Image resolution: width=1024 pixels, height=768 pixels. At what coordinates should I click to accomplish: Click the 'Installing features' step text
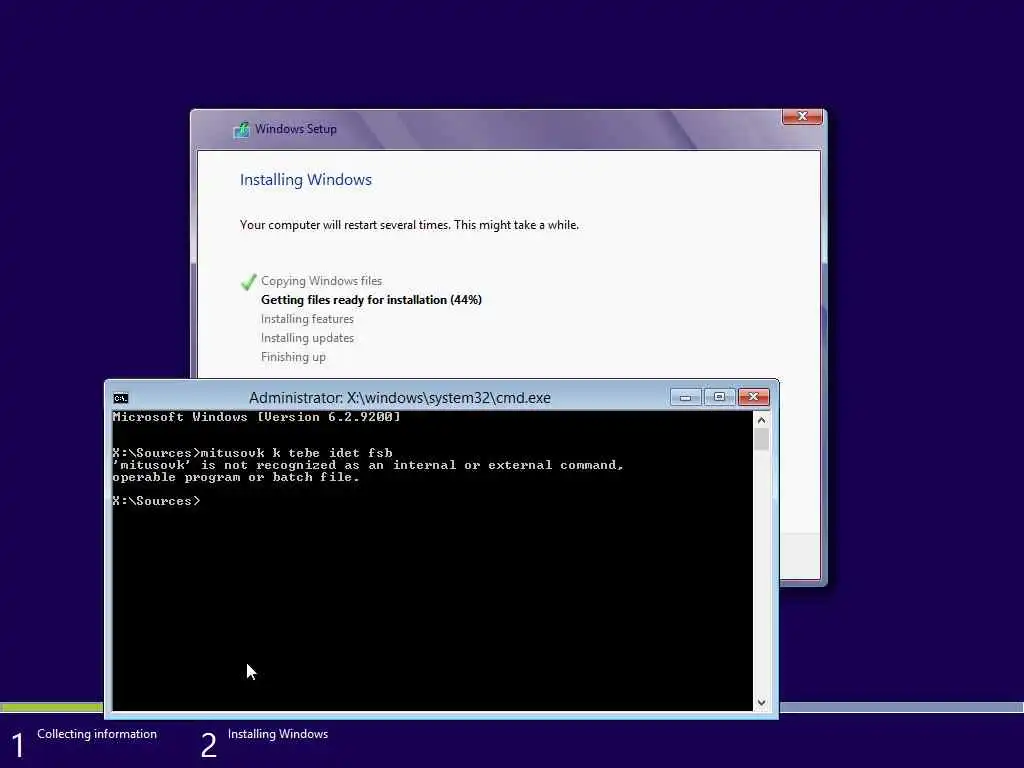tap(307, 319)
